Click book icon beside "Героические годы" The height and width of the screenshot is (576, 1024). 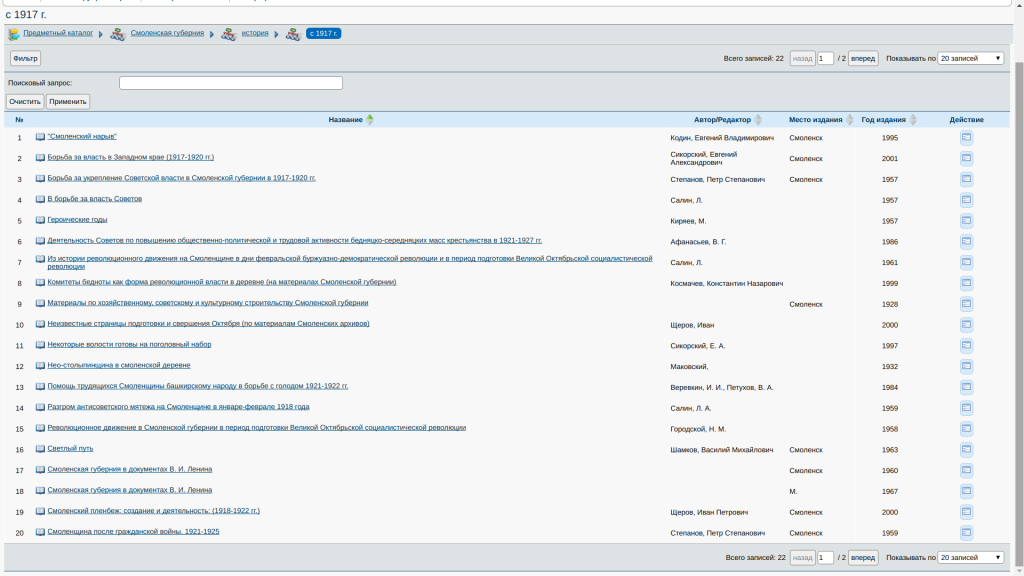40,220
